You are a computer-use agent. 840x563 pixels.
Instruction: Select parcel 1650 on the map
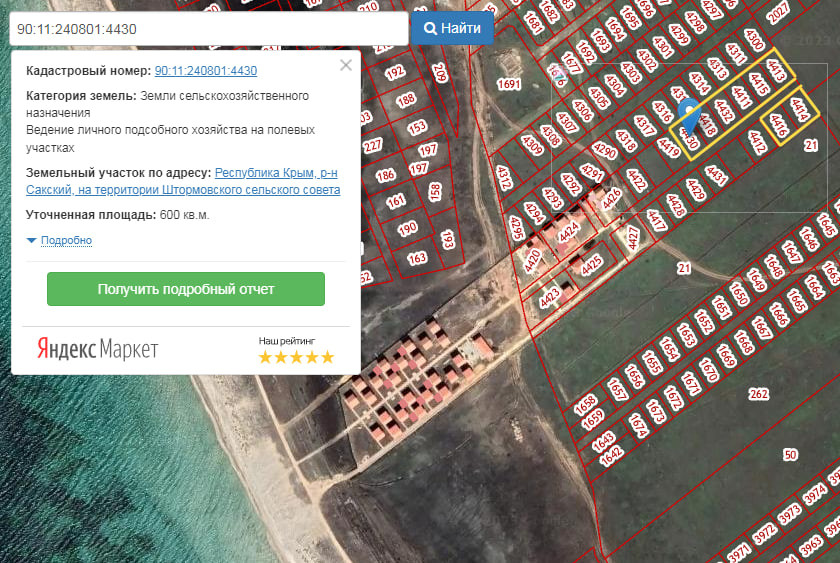tap(739, 294)
